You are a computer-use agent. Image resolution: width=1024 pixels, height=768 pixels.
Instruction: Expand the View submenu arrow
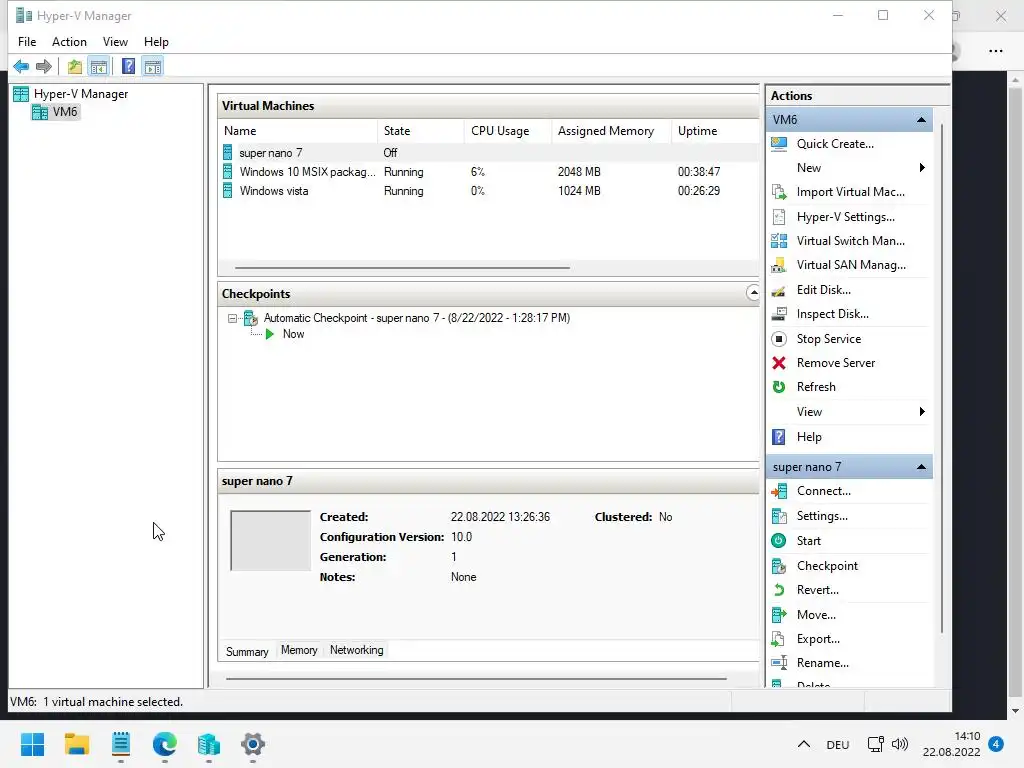(x=922, y=411)
